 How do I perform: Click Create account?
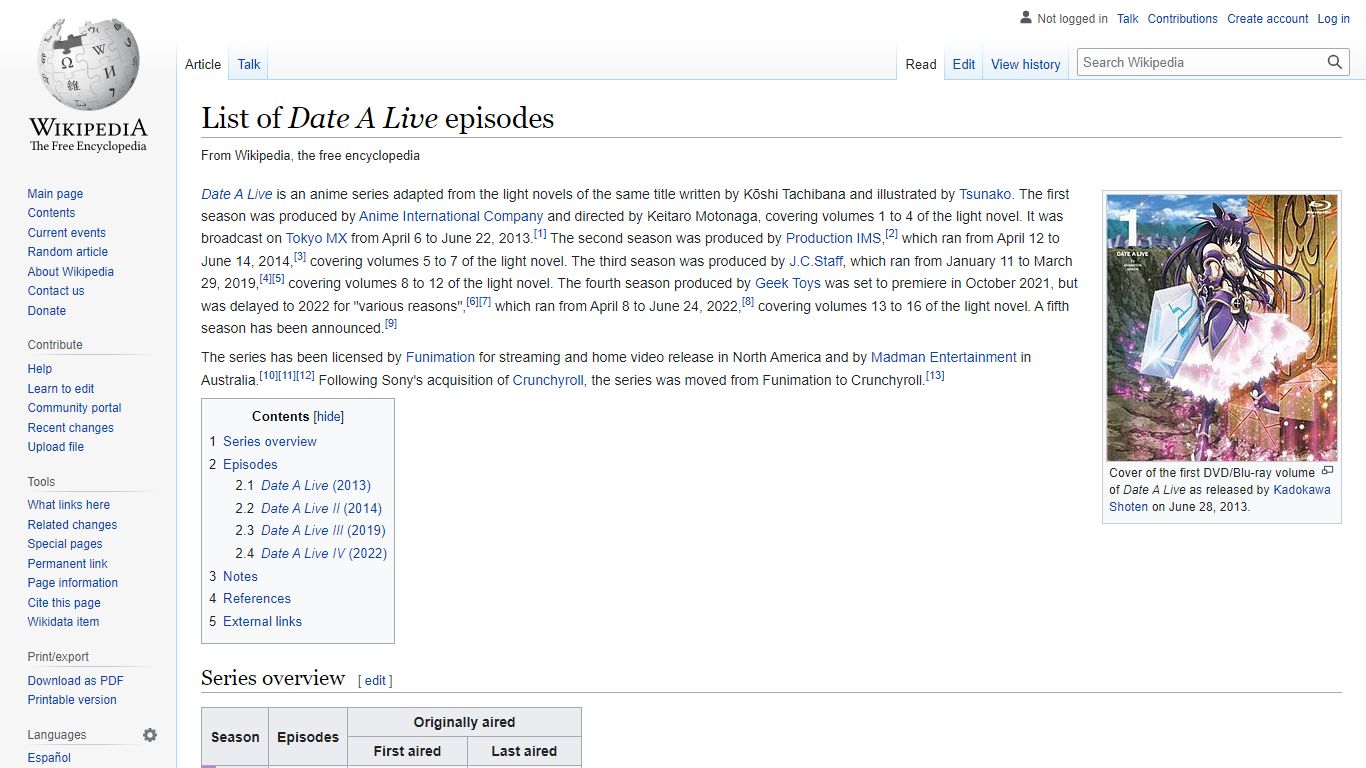click(1268, 19)
